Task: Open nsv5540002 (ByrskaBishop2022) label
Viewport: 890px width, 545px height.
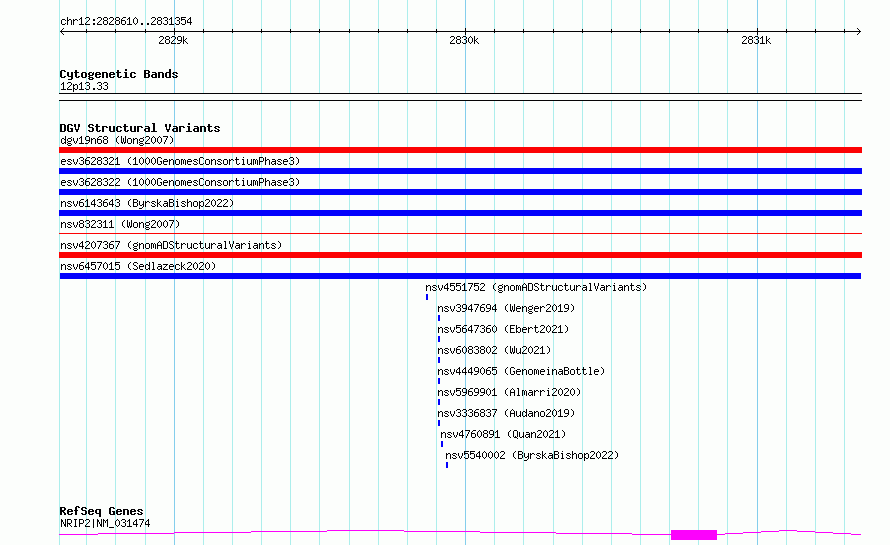Action: tap(532, 455)
